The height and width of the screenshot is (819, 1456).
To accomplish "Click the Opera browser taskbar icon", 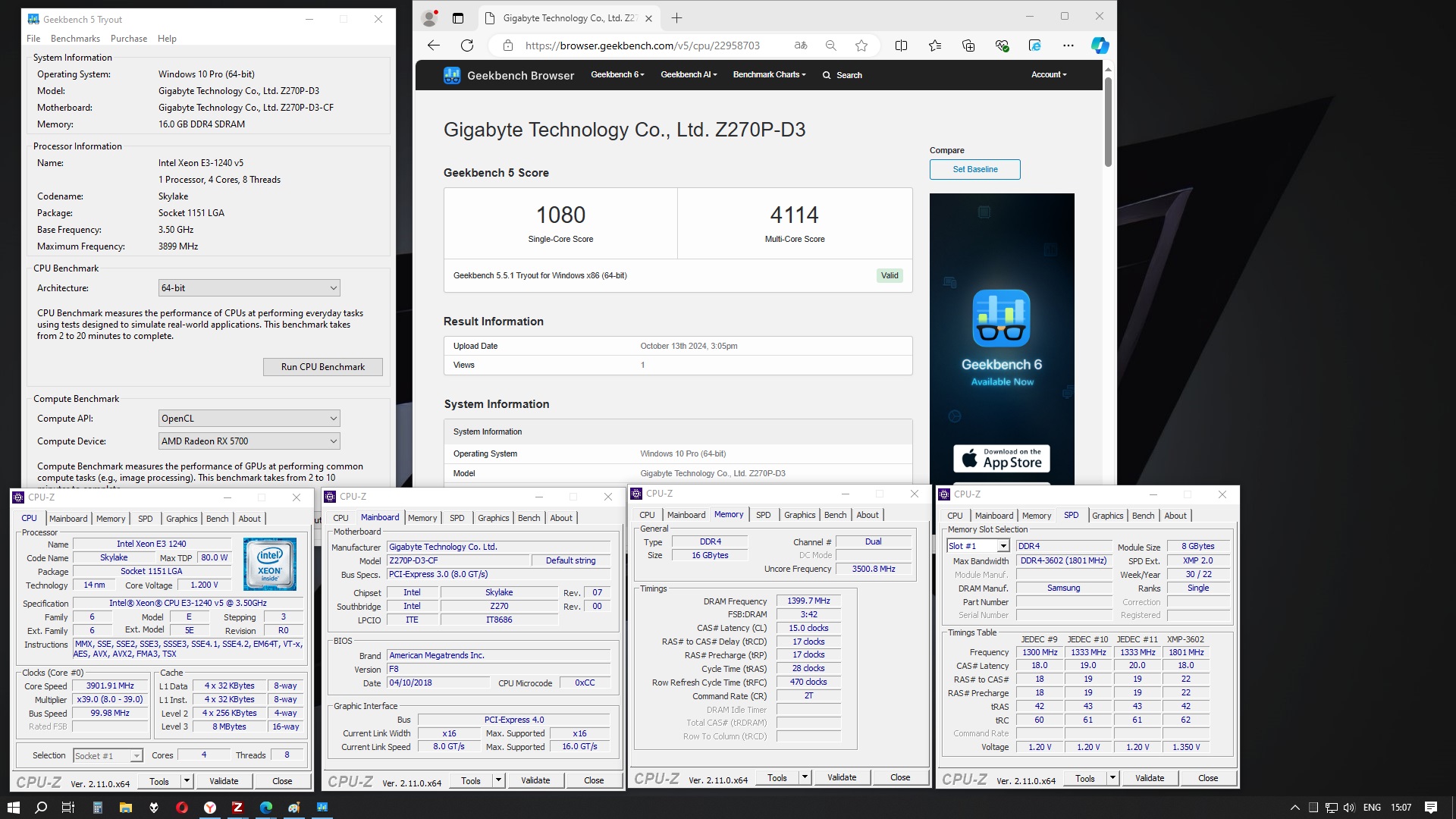I will [181, 808].
